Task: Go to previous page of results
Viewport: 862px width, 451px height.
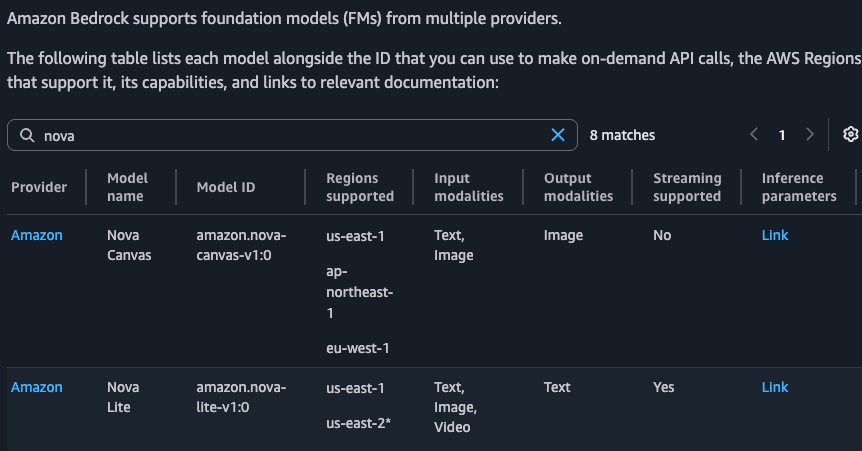Action: pyautogui.click(x=754, y=135)
